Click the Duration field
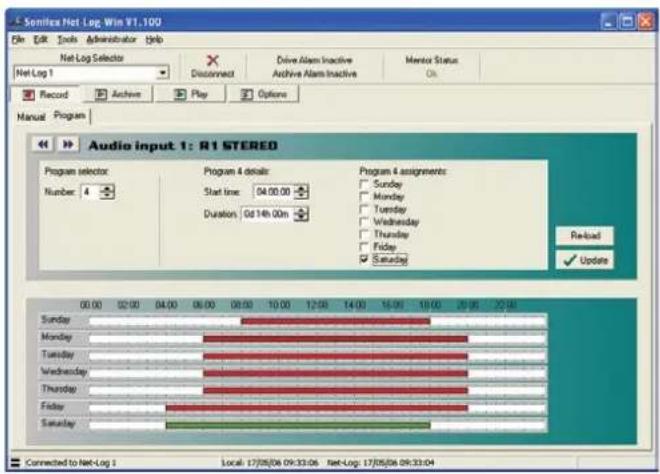 click(x=268, y=214)
